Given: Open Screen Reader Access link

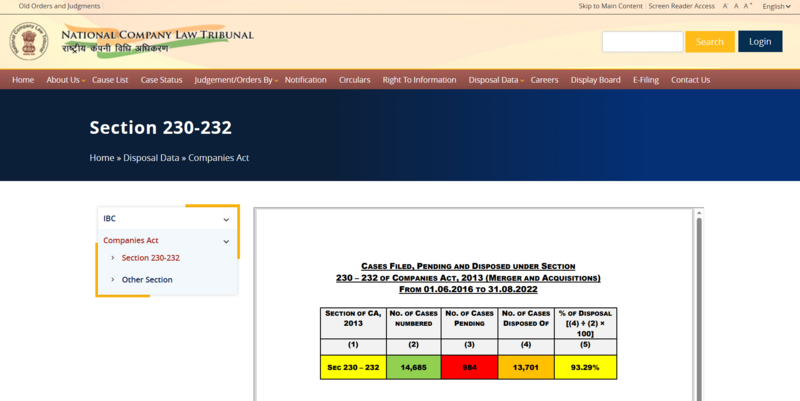Looking at the screenshot, I should coord(681,6).
